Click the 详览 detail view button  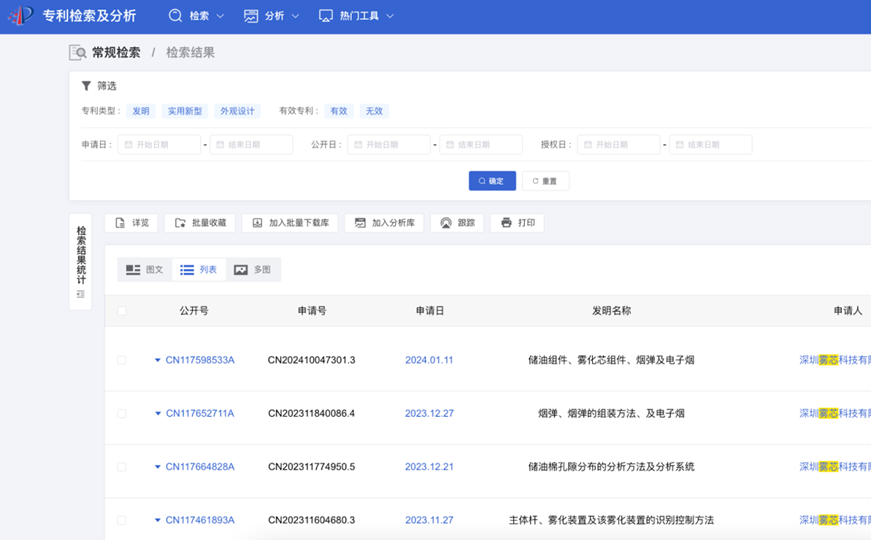(131, 223)
